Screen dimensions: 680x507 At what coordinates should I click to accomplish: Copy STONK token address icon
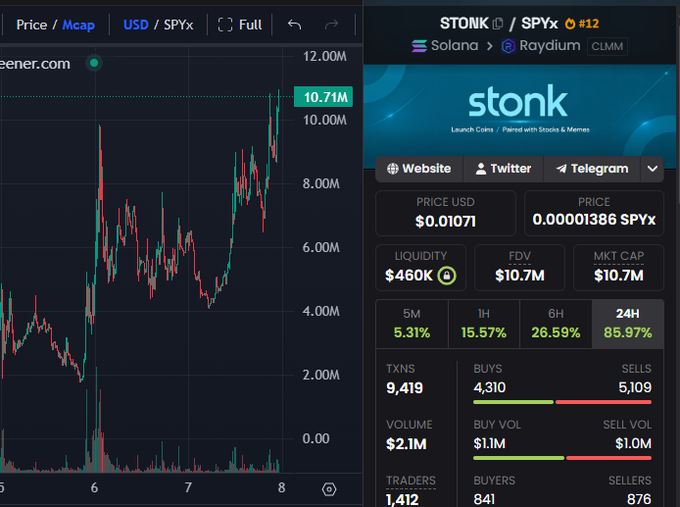498,24
